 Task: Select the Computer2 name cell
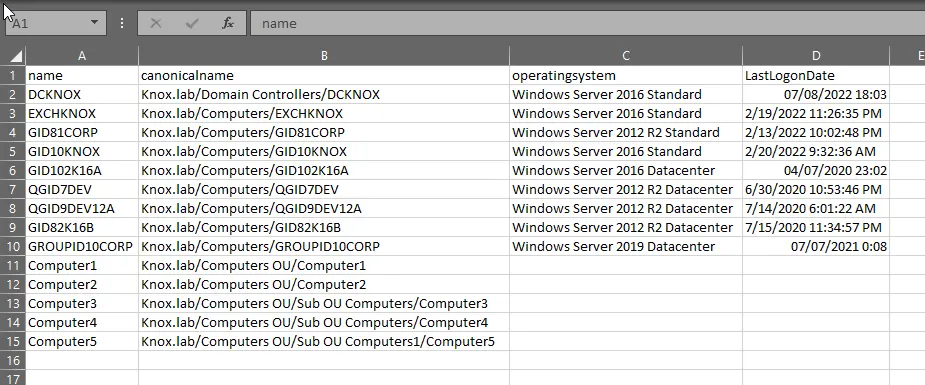82,284
